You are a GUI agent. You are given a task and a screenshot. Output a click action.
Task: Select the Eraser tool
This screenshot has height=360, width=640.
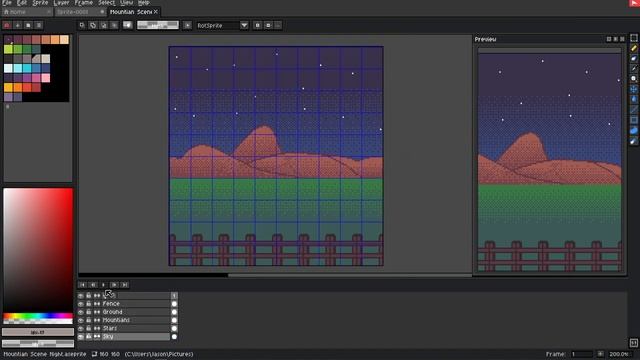(x=633, y=58)
